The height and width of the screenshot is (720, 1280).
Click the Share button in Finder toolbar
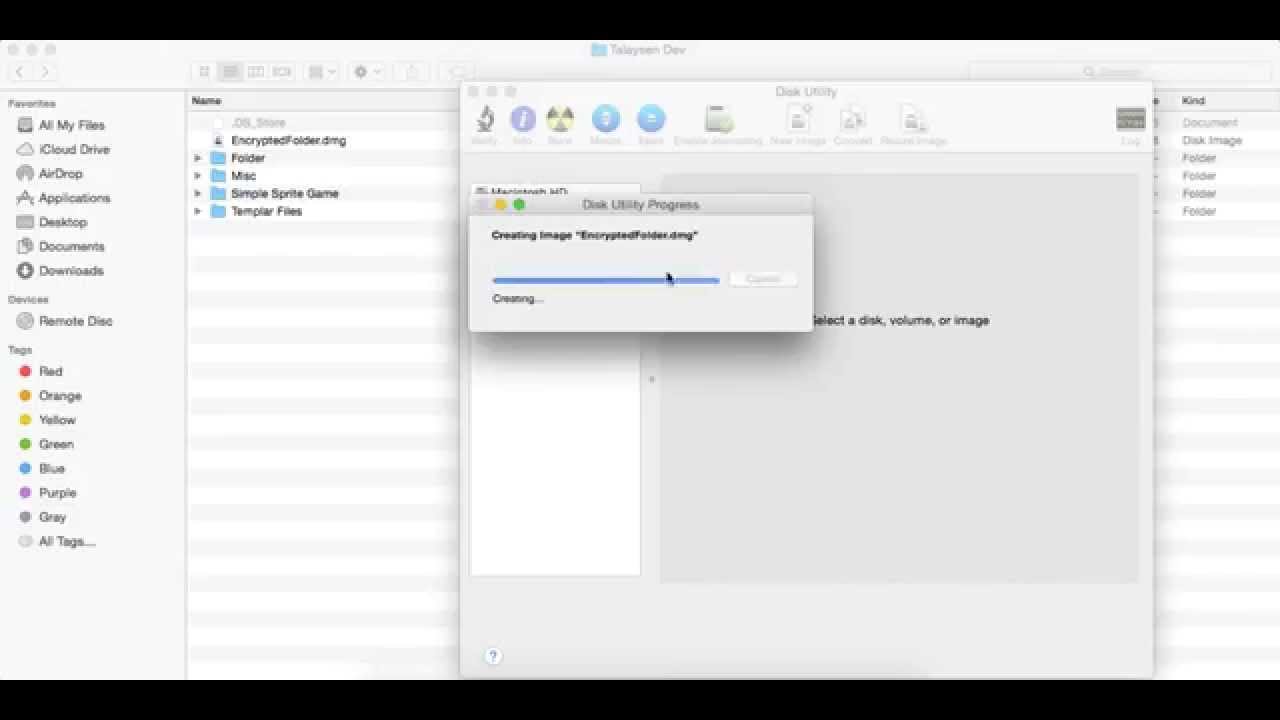[x=411, y=72]
